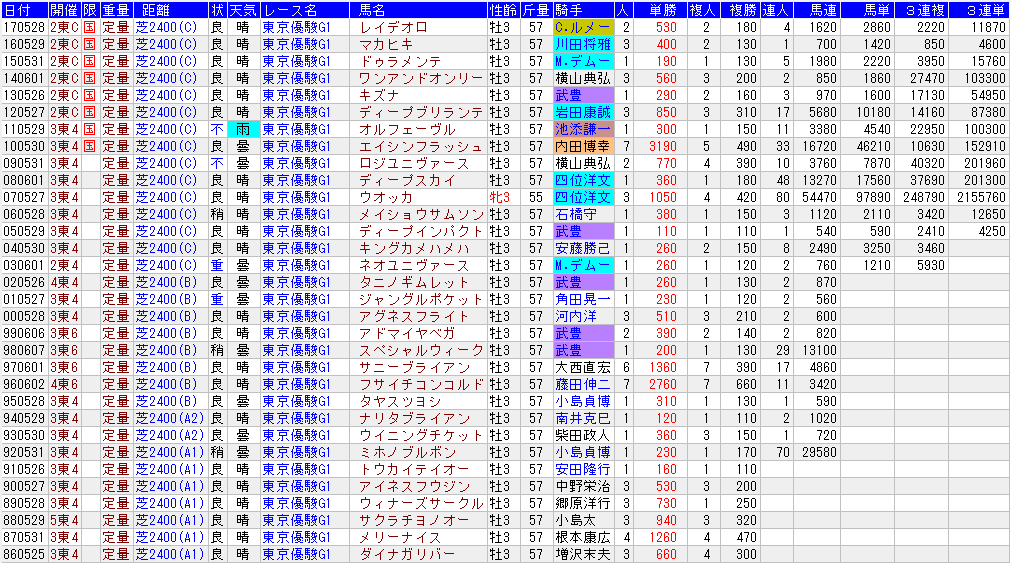The width and height of the screenshot is (1011, 563).
Task: Open 芝2400(A2) link in the 940529 row
Action: tap(170, 418)
